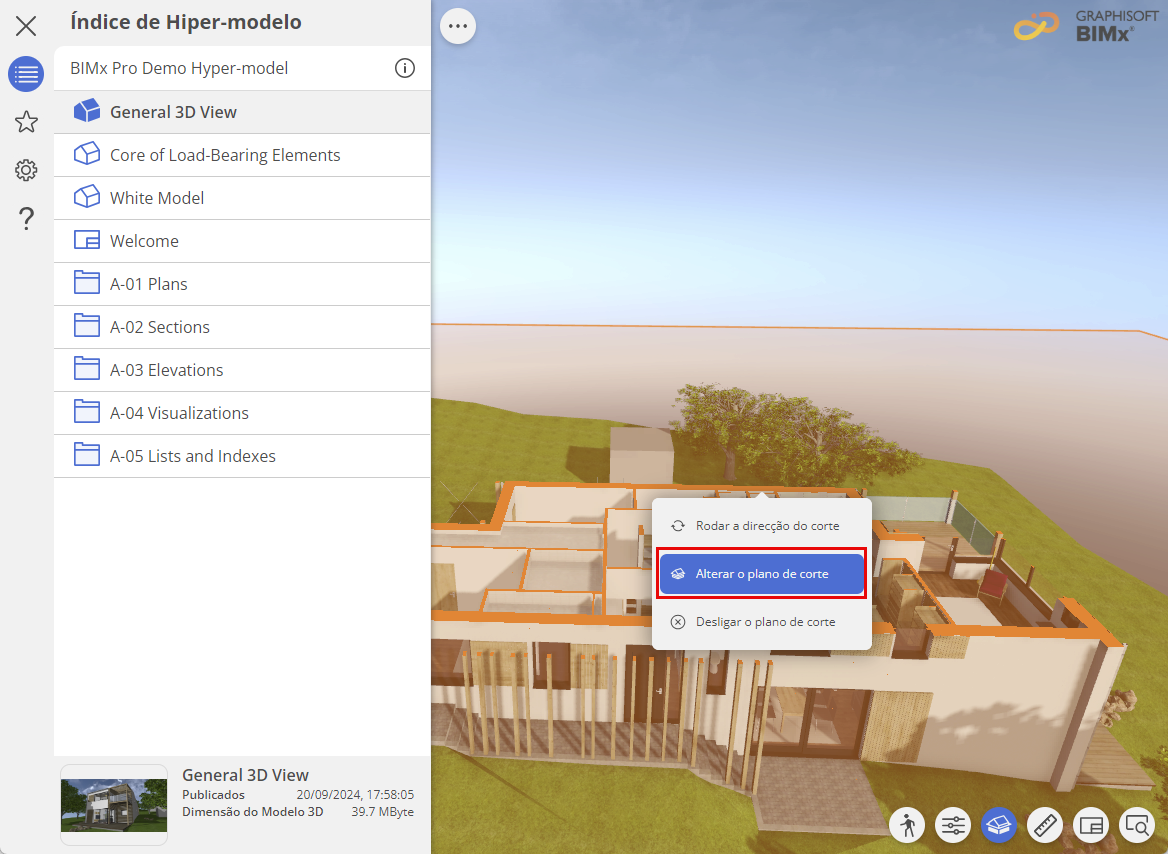This screenshot has height=854, width=1168.
Task: Click the rotate arrows icon in cut menu
Action: pyautogui.click(x=678, y=525)
